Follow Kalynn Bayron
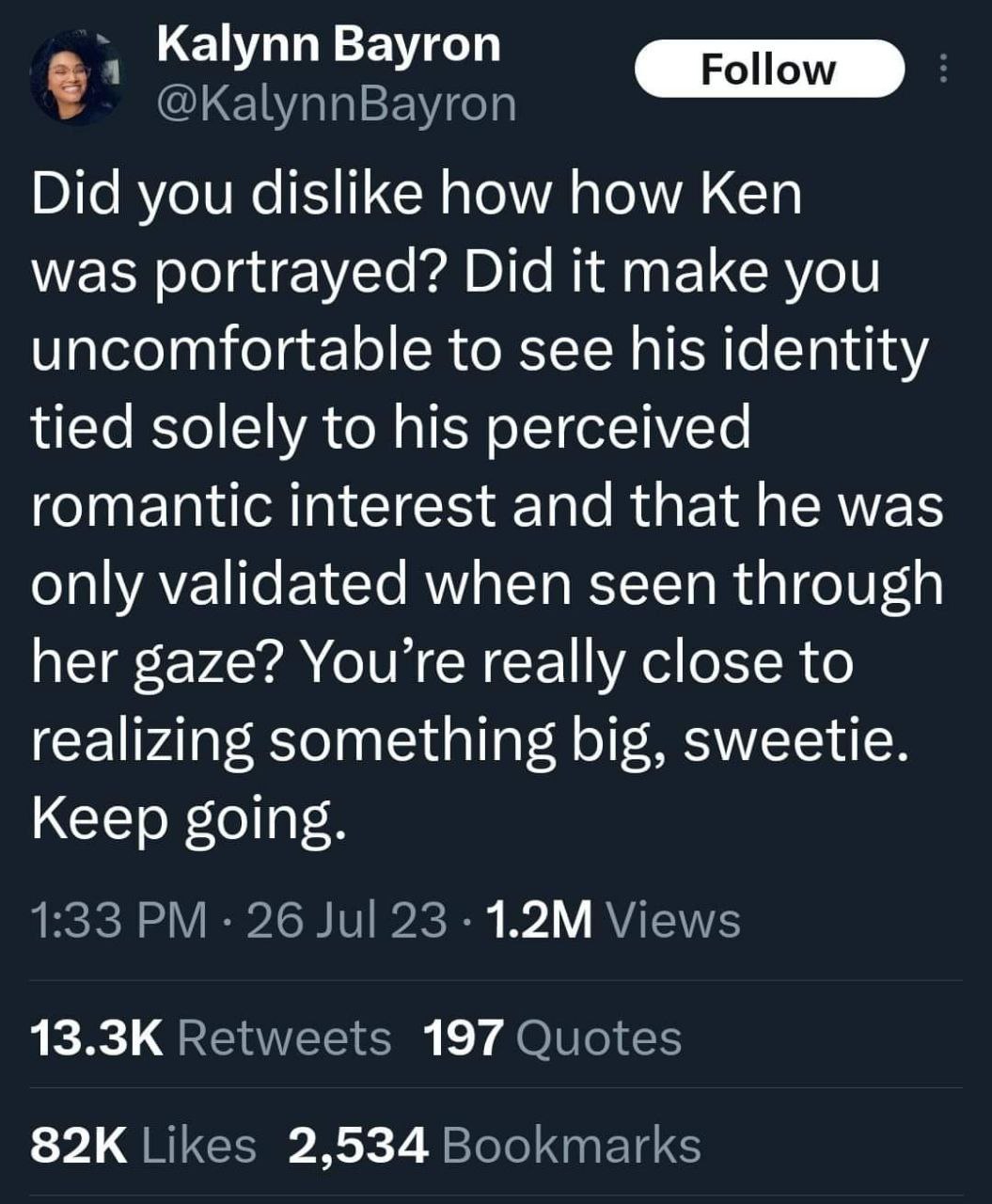 click(x=768, y=69)
